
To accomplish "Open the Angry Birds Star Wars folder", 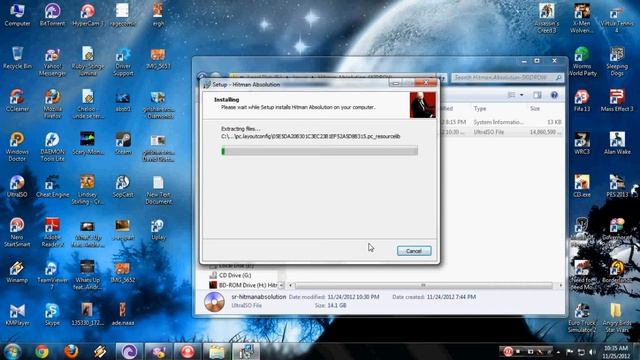I will coord(617,318).
